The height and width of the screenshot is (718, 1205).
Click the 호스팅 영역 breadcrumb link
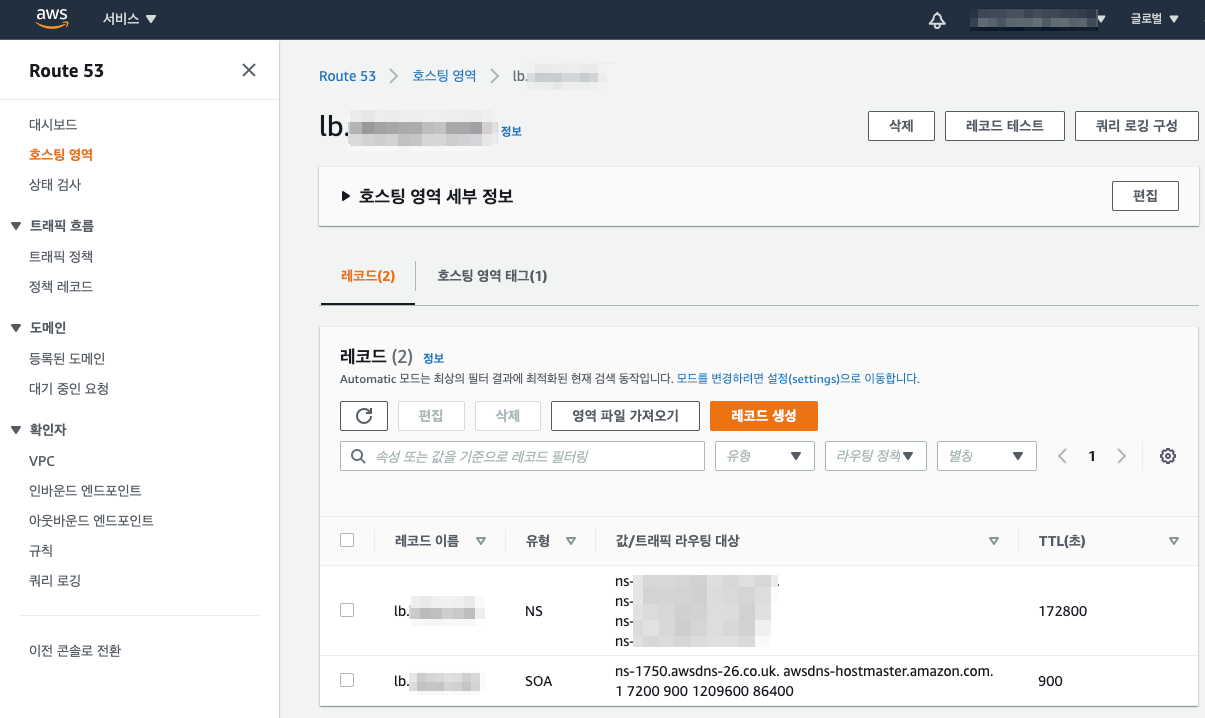point(444,76)
